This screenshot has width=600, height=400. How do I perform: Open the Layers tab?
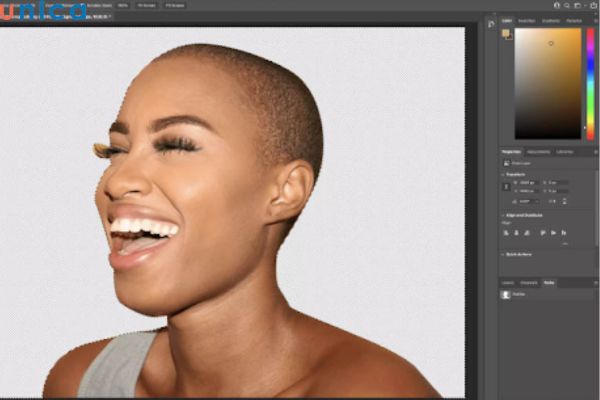pyautogui.click(x=508, y=283)
